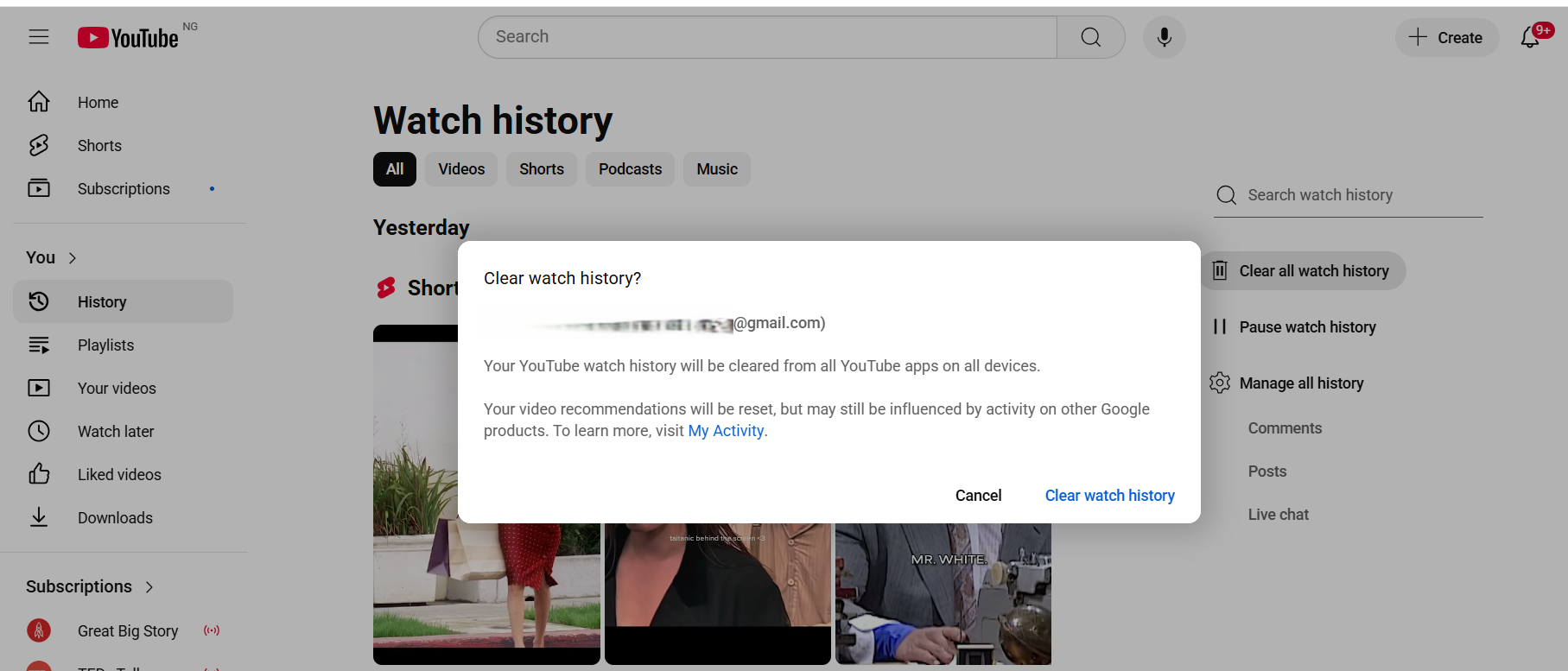
Task: Click the Watch later clock icon
Action: (x=39, y=431)
